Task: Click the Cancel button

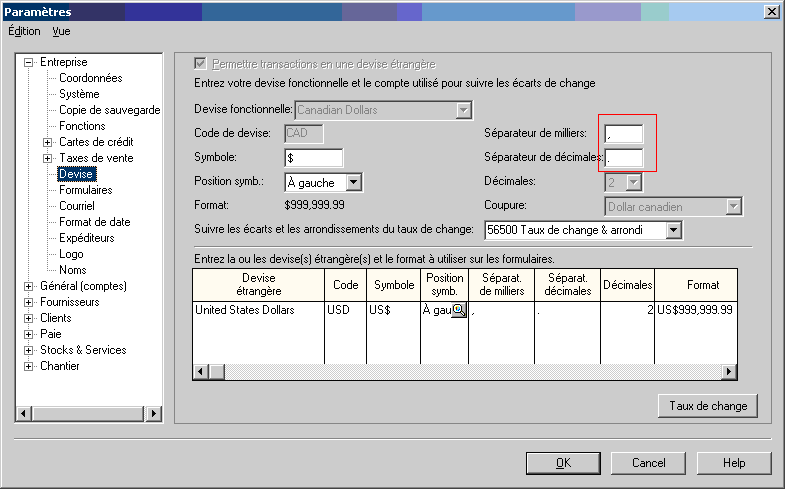Action: point(648,463)
